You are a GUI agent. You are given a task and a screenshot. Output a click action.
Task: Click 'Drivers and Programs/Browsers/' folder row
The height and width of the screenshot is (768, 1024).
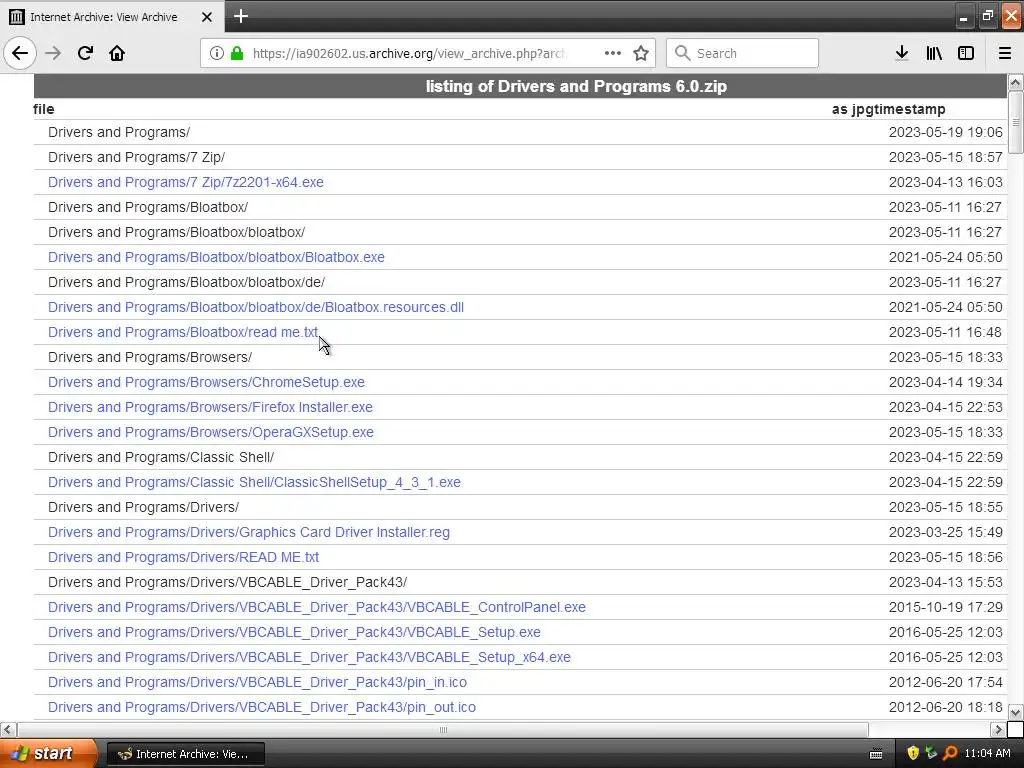[x=150, y=357]
